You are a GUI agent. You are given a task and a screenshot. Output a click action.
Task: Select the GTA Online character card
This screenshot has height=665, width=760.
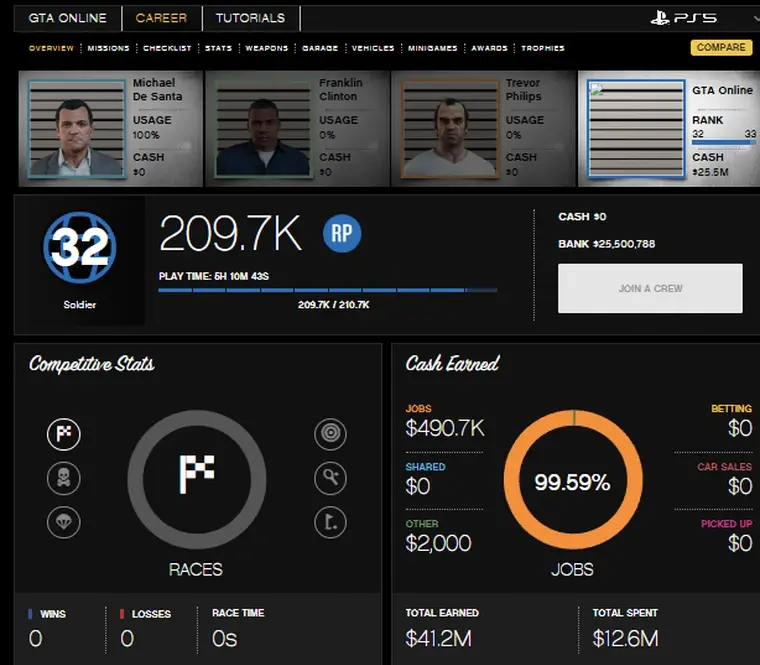click(x=669, y=128)
